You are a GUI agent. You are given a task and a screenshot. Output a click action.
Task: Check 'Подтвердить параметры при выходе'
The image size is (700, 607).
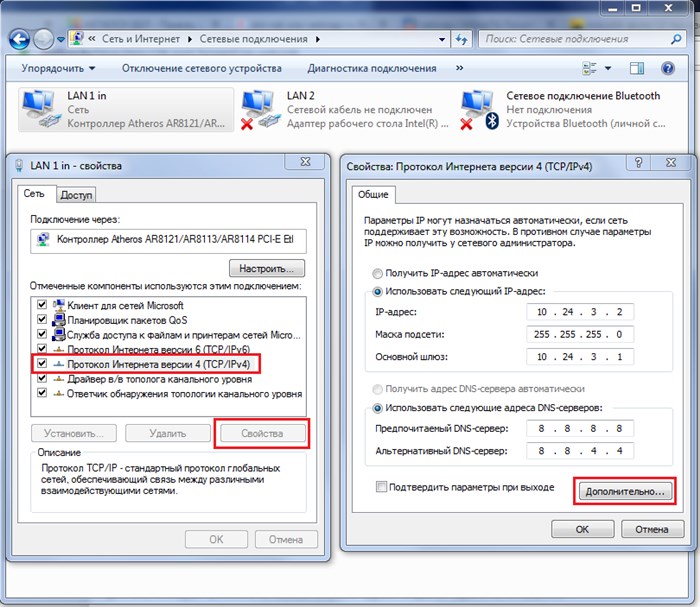coord(381,486)
